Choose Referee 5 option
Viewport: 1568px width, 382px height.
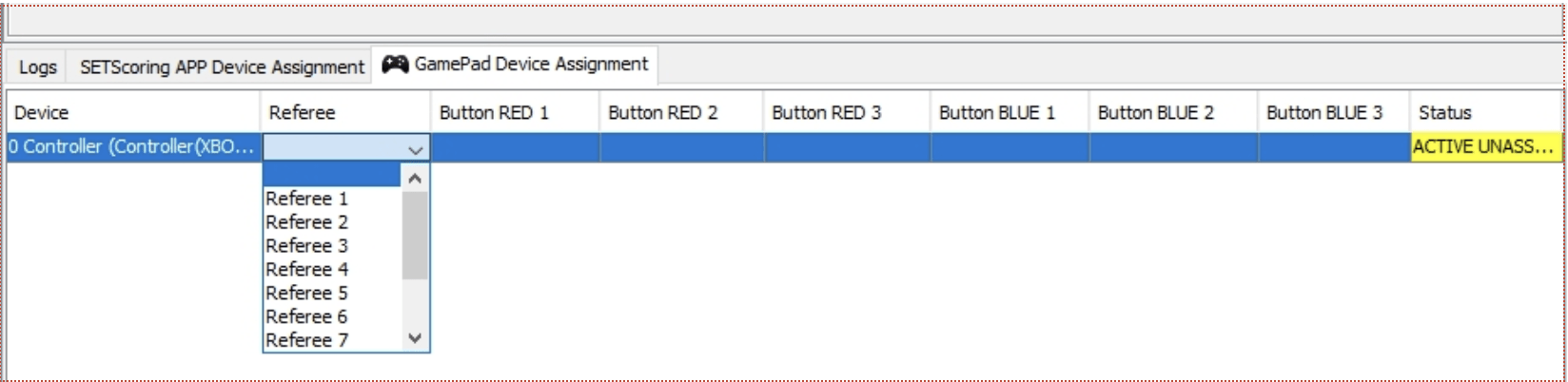pyautogui.click(x=306, y=294)
